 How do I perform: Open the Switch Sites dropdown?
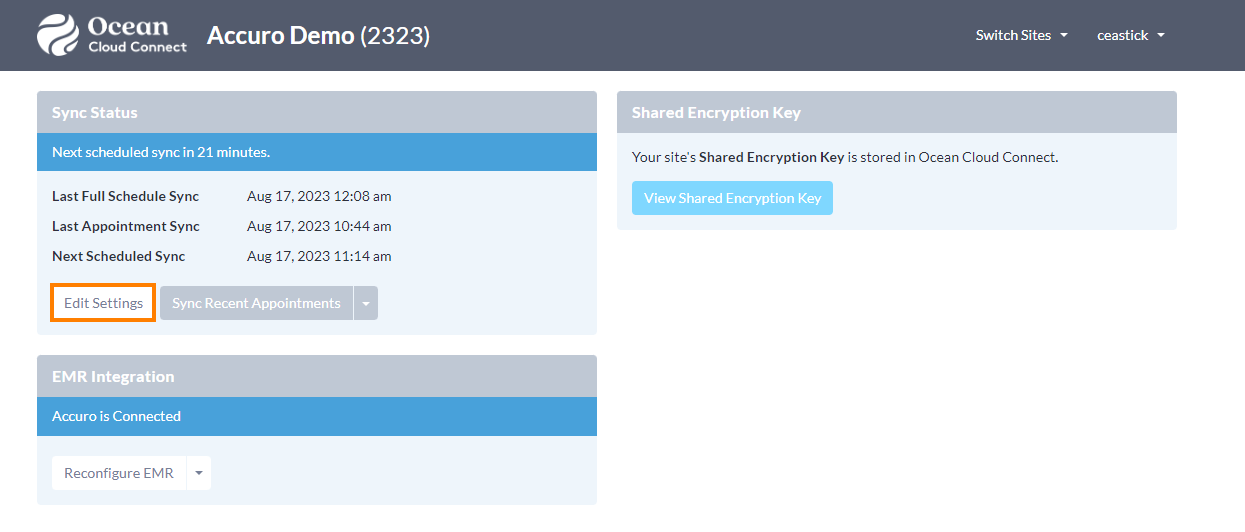click(1021, 35)
